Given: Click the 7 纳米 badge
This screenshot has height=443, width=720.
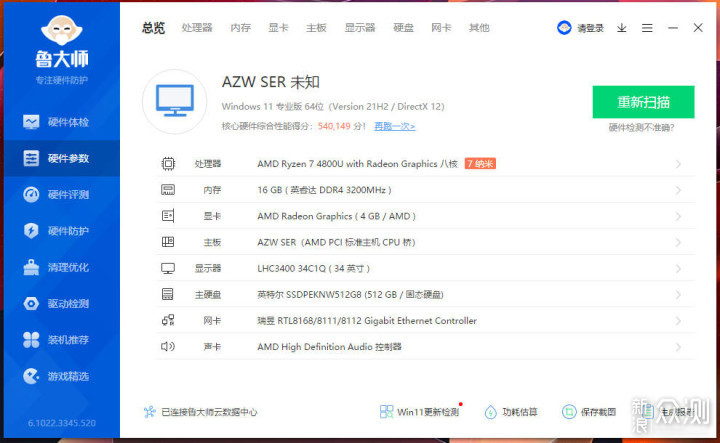Looking at the screenshot, I should click(480, 163).
